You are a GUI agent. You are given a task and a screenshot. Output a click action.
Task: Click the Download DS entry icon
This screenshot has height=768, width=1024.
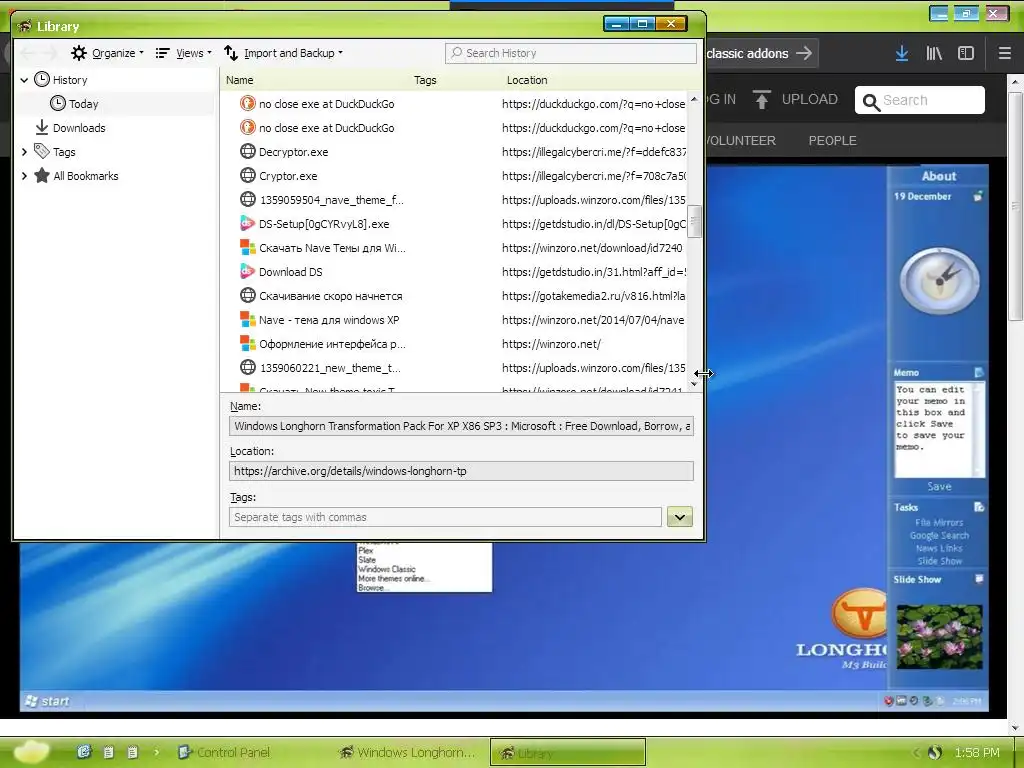[x=248, y=271]
